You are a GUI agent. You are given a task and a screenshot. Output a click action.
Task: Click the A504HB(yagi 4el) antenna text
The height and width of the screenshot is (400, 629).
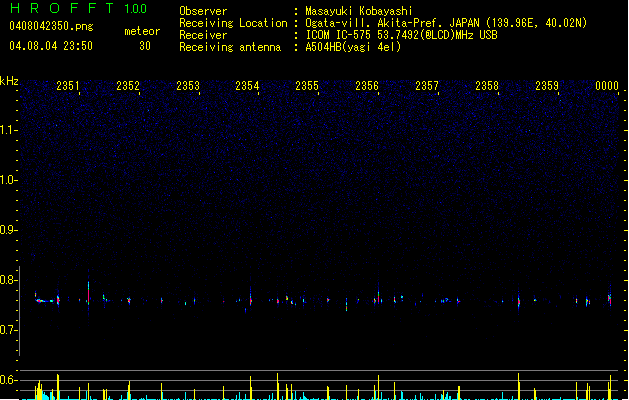point(353,47)
